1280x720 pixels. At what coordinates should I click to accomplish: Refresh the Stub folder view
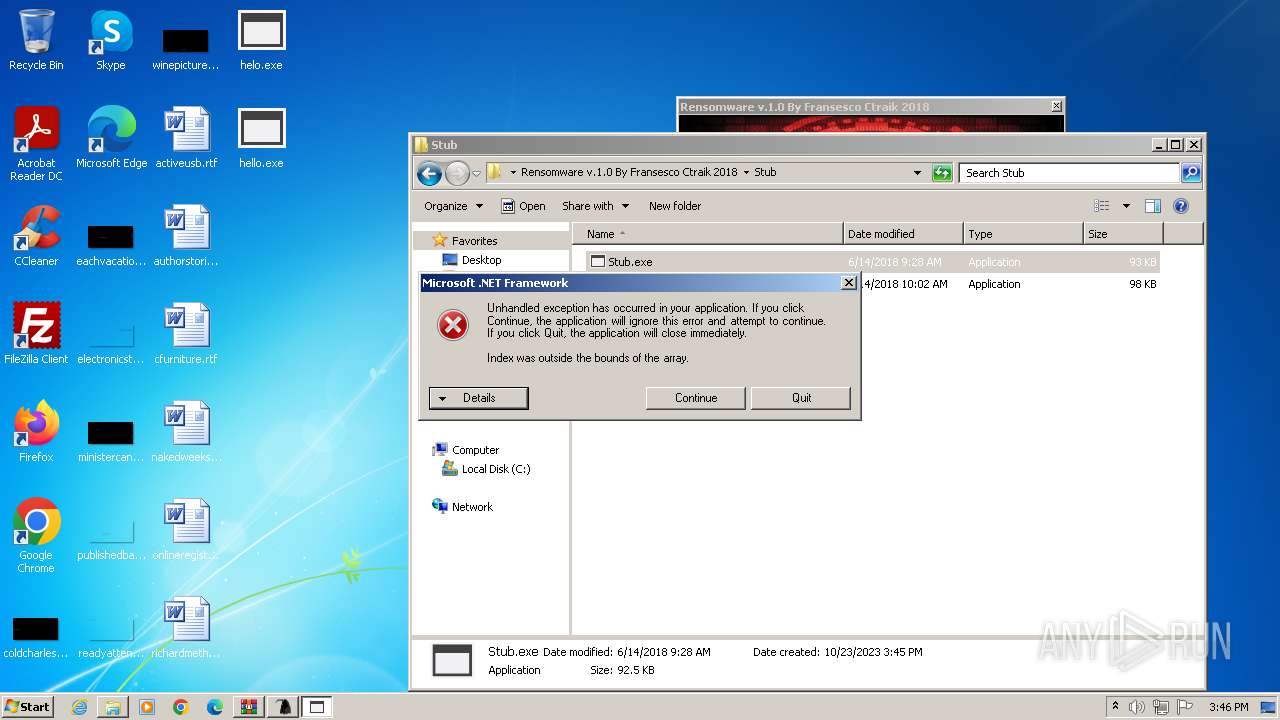click(942, 173)
